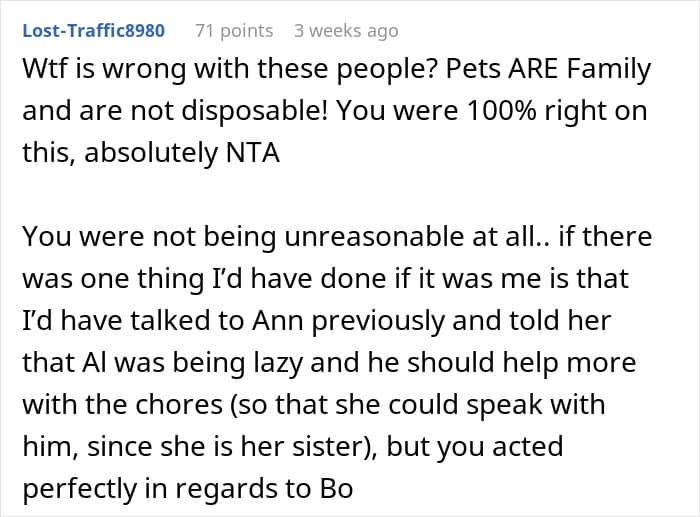
Task: Click the 100% text in the comment
Action: pyautogui.click(x=501, y=111)
